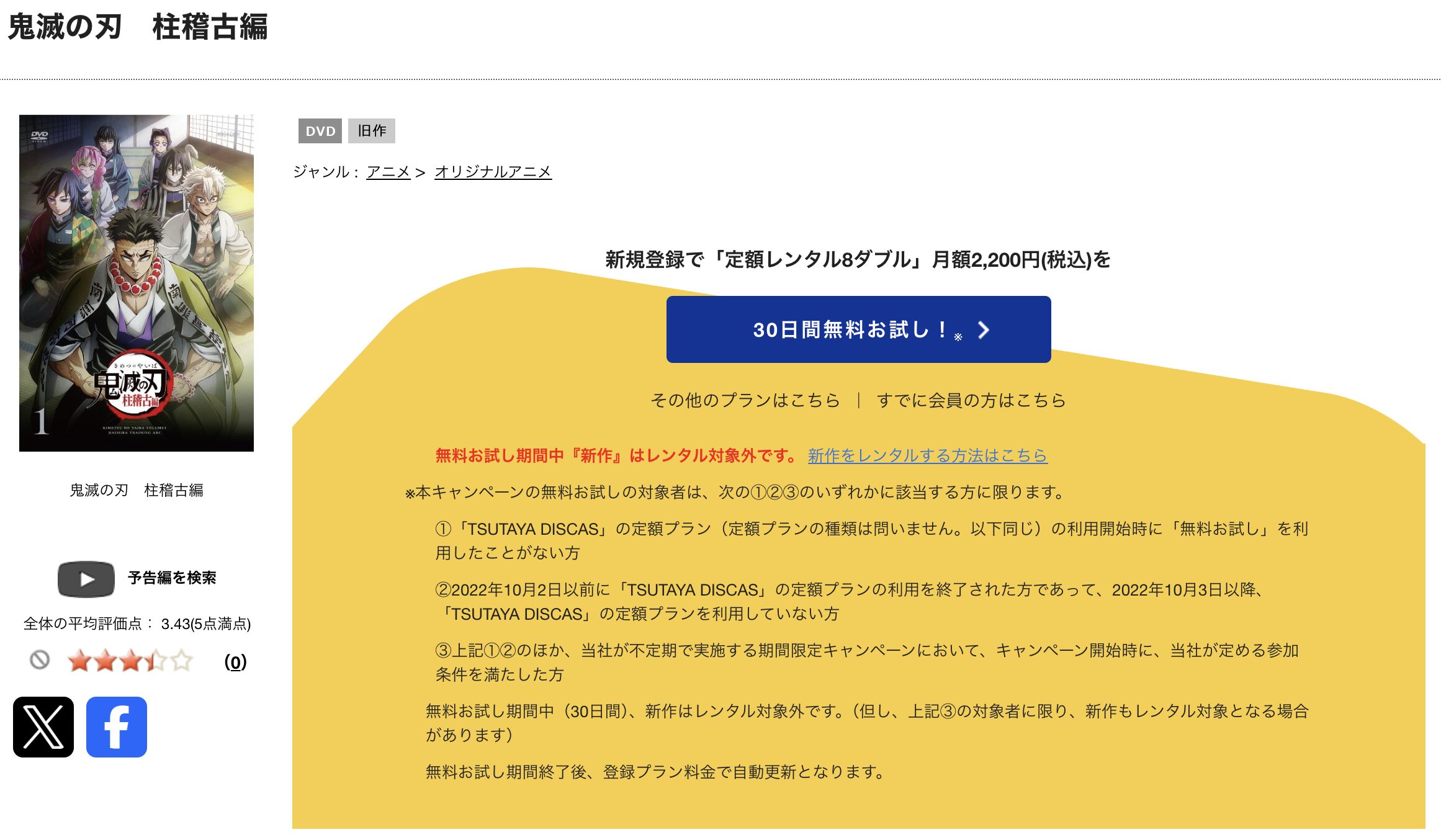1441x840 pixels.
Task: Start the 30日間無料お試し free trial
Action: (x=858, y=329)
